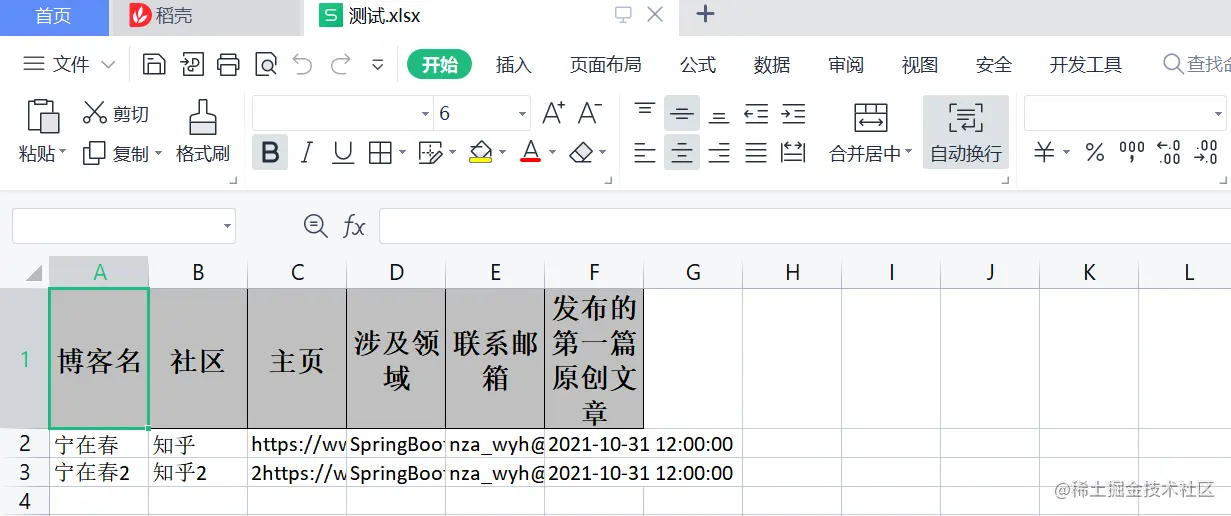Click the red font color icon
Screen dimensions: 1231x516
click(531, 153)
